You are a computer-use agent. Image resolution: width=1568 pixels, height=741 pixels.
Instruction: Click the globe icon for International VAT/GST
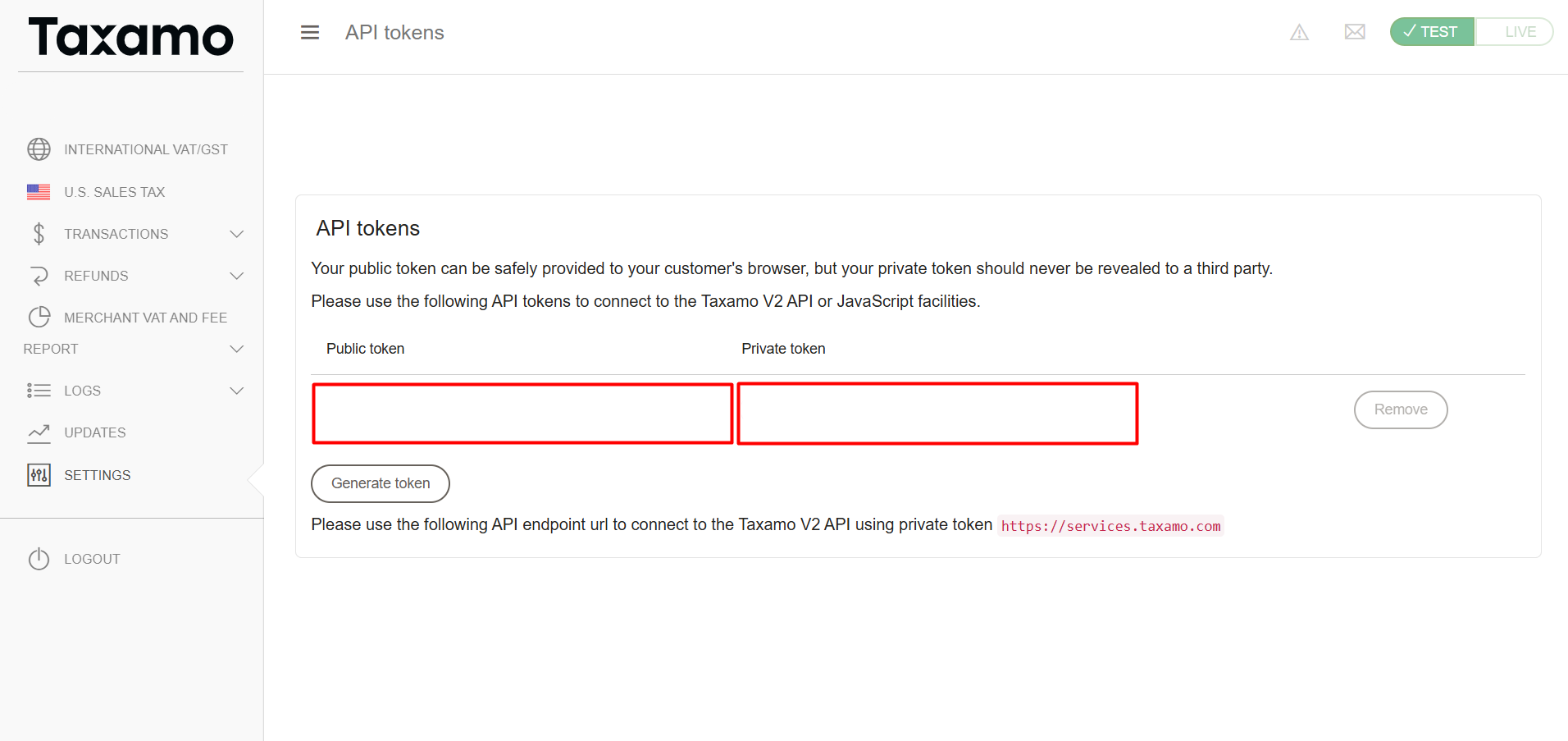[39, 149]
